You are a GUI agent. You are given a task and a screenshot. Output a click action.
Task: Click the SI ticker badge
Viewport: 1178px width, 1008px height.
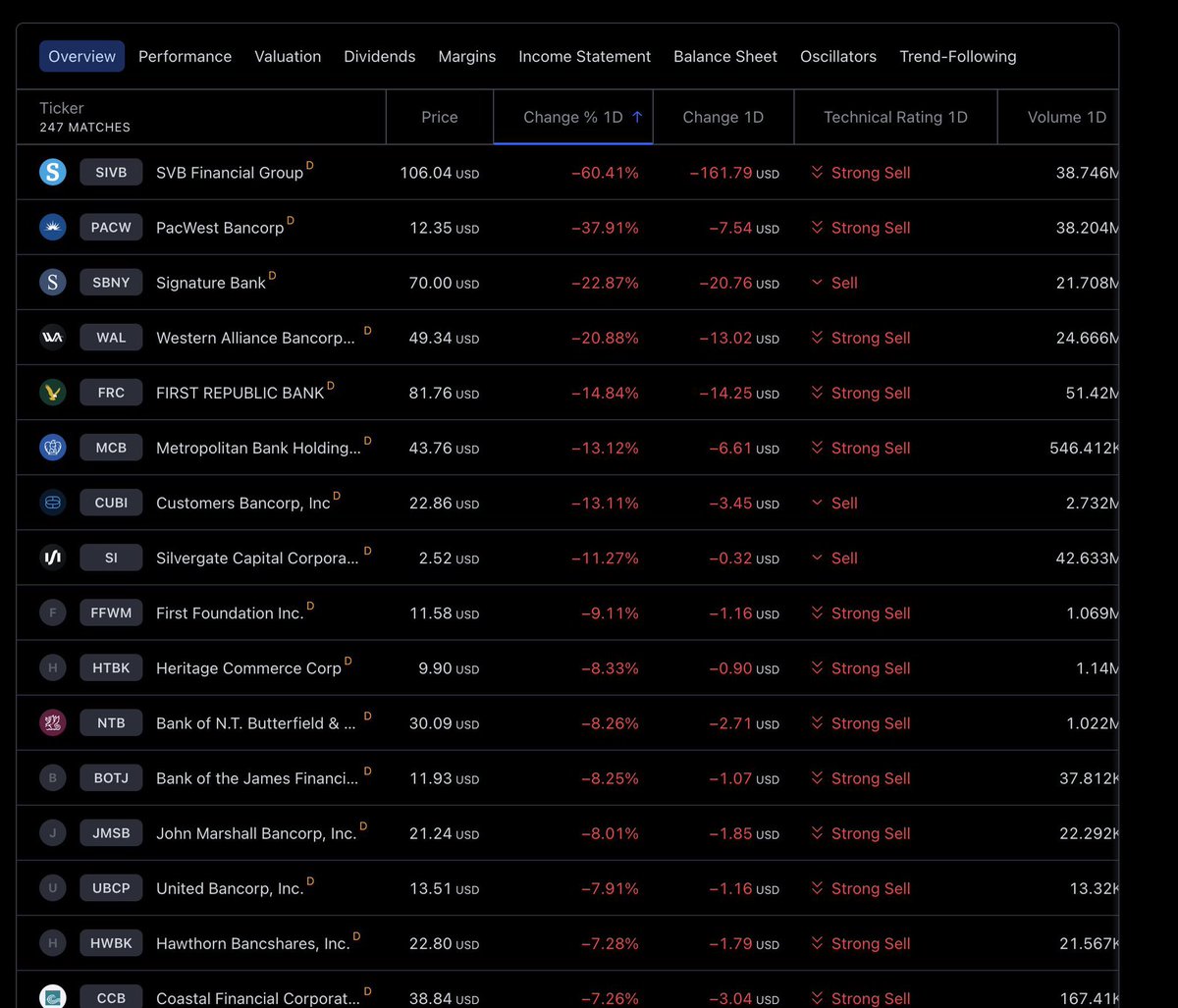tap(111, 557)
